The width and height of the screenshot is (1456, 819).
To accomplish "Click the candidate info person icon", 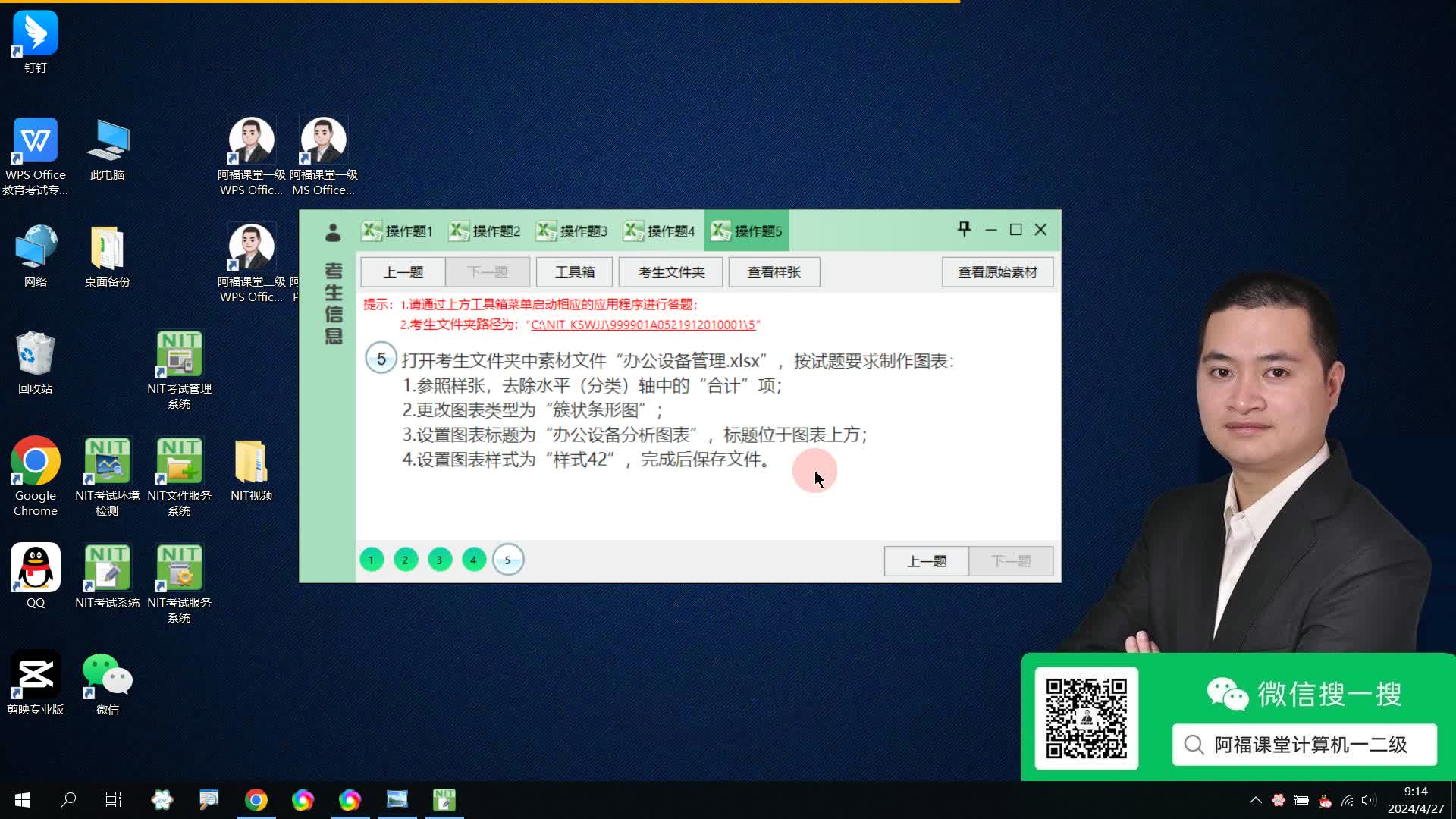I will (x=333, y=233).
